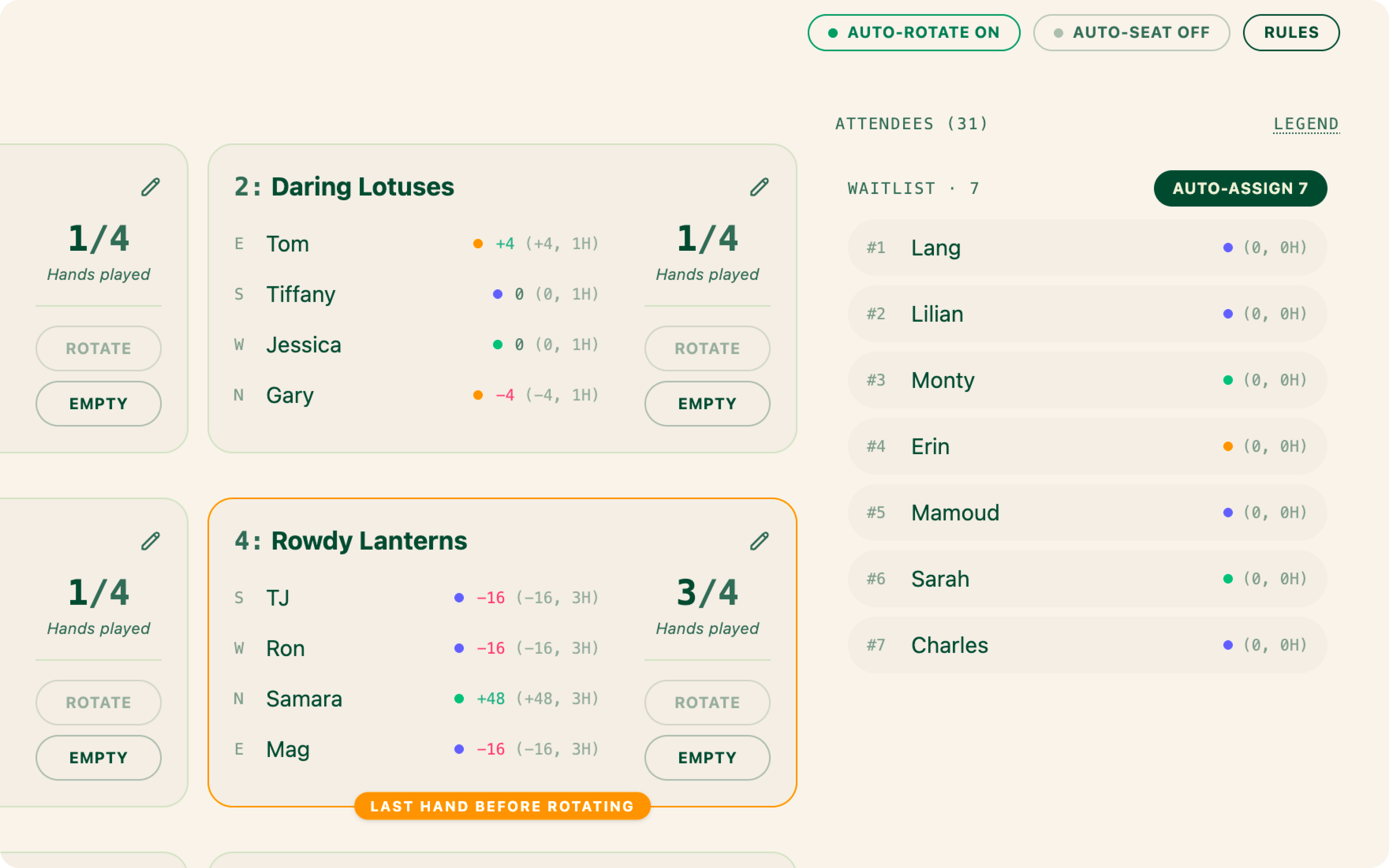Edit the Daring Lotuses table with the pencil
1389x868 pixels.
coord(759,187)
